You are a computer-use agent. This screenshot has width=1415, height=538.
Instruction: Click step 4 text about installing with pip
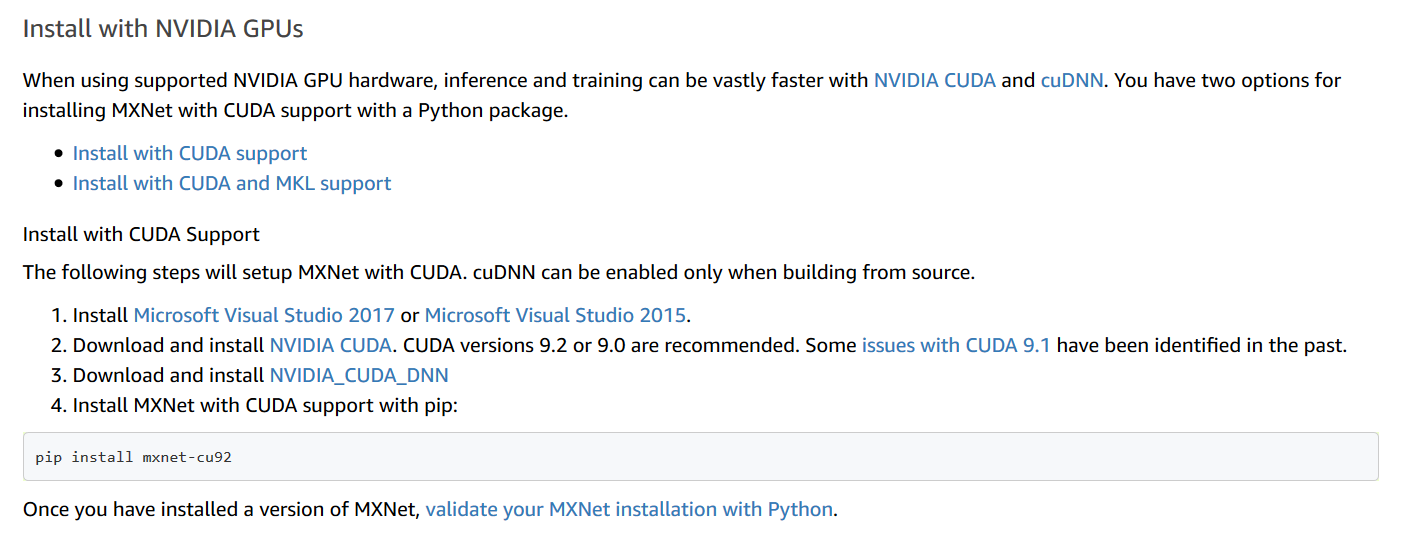265,405
